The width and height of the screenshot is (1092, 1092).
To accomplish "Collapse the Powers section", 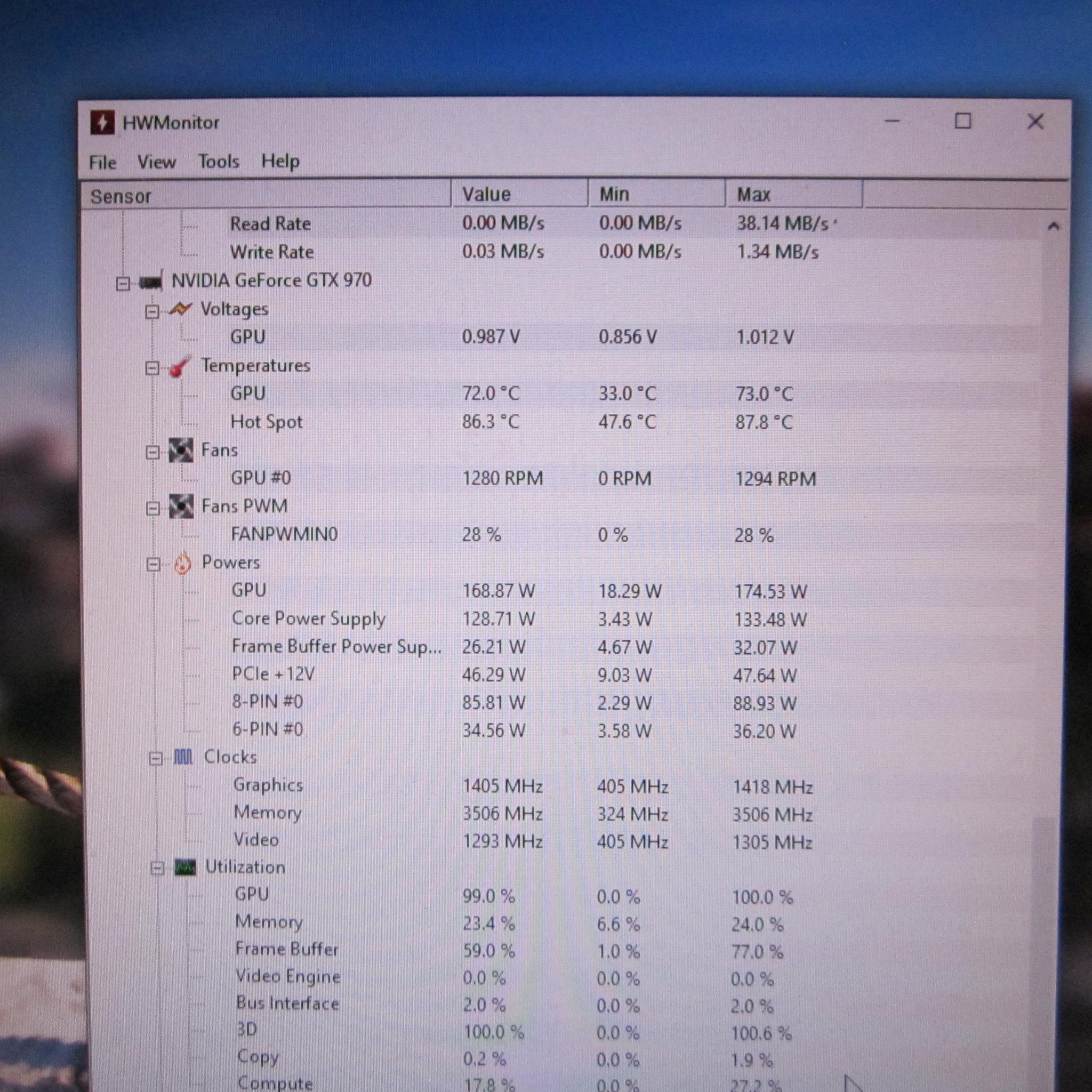I will tap(154, 565).
